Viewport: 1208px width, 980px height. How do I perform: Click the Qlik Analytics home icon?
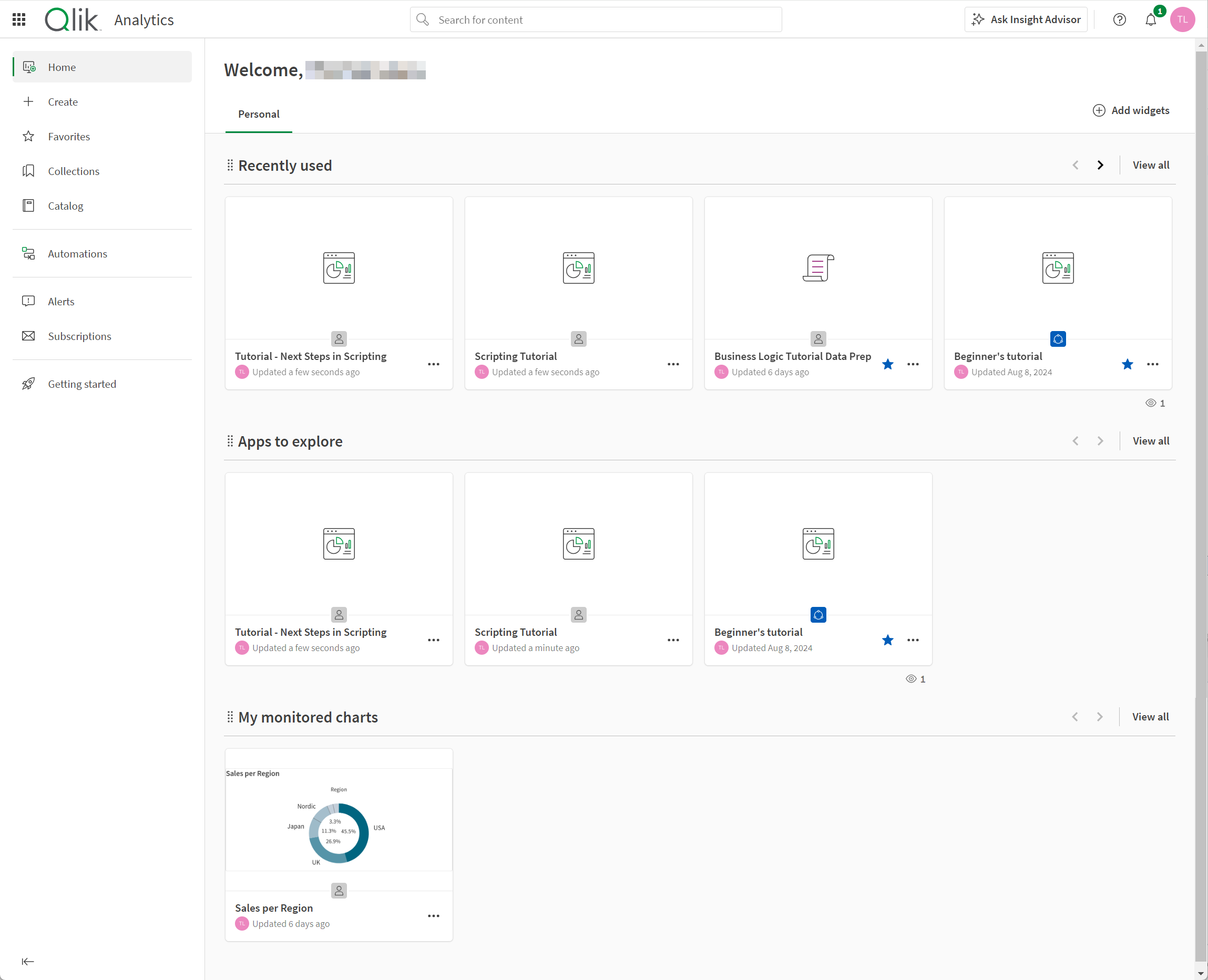pyautogui.click(x=30, y=67)
